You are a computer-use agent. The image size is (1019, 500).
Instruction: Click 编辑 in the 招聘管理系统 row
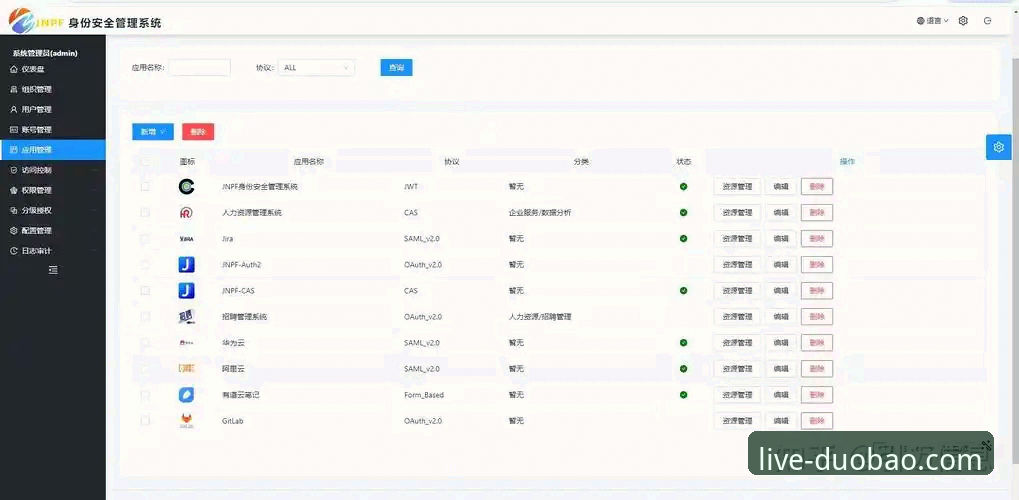click(x=780, y=317)
